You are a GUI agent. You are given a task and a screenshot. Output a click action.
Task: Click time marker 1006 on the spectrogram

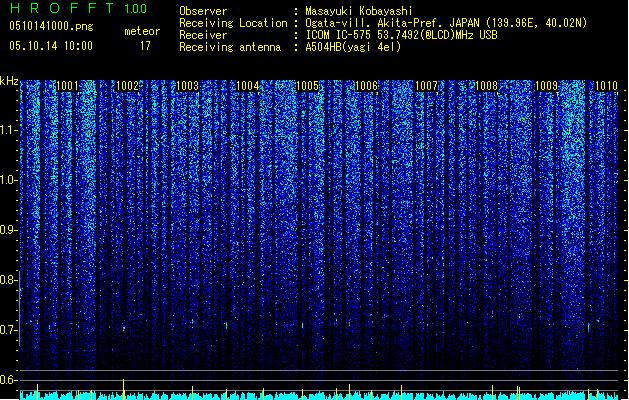367,86
